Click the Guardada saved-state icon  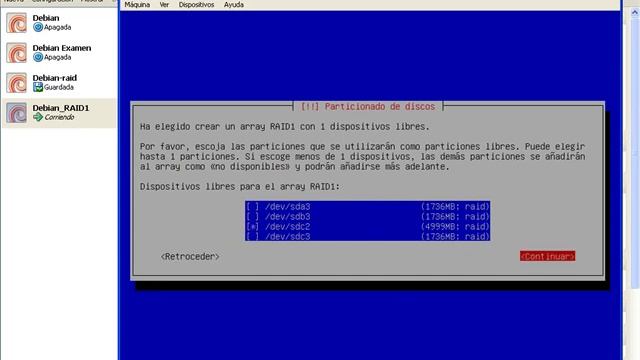(38, 87)
